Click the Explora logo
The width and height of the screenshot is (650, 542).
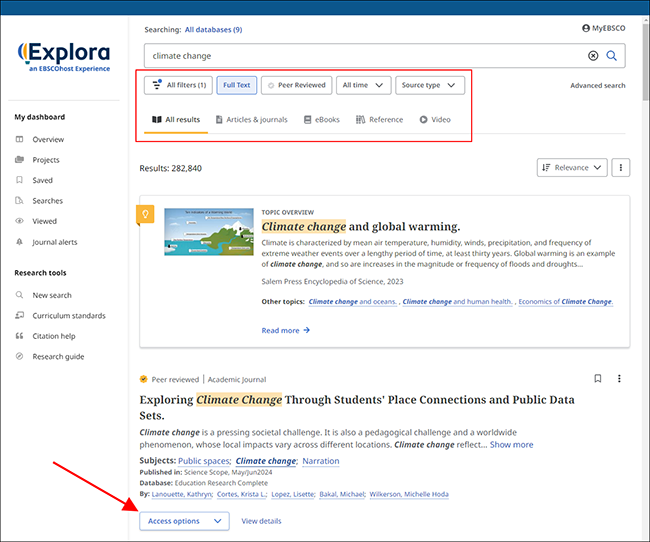(64, 57)
